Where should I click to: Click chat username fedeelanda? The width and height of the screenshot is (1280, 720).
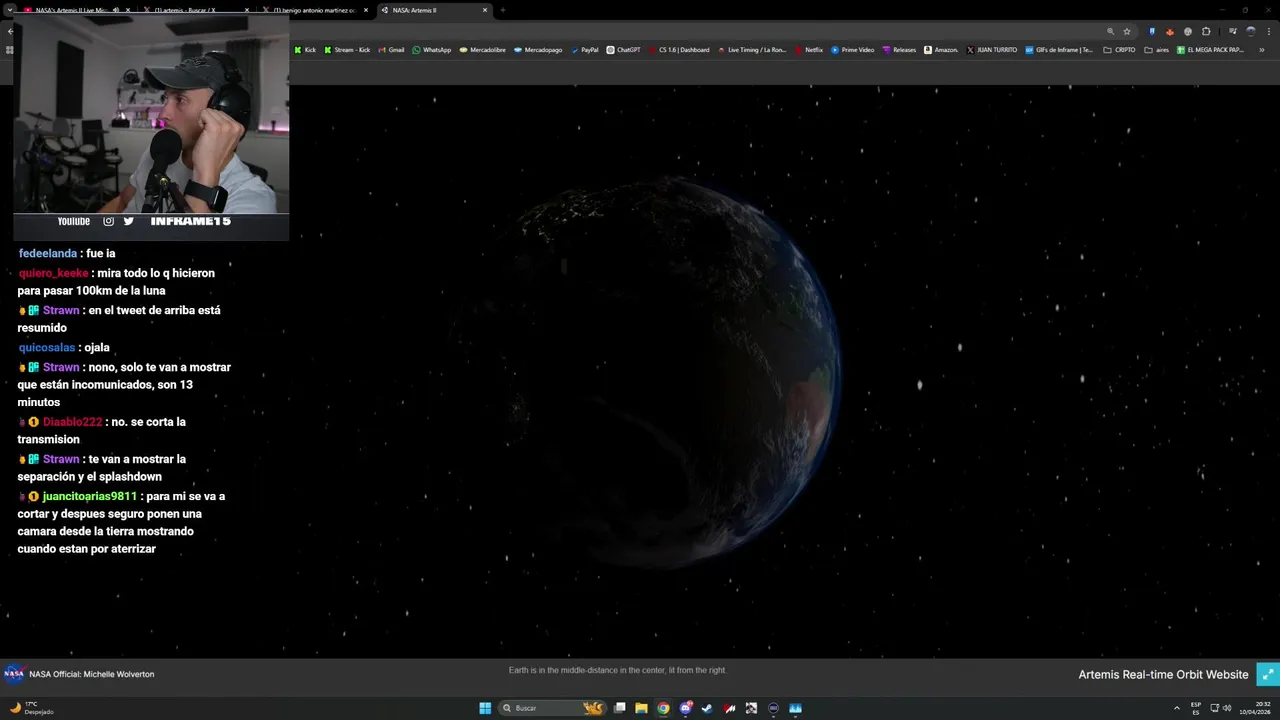coord(48,254)
